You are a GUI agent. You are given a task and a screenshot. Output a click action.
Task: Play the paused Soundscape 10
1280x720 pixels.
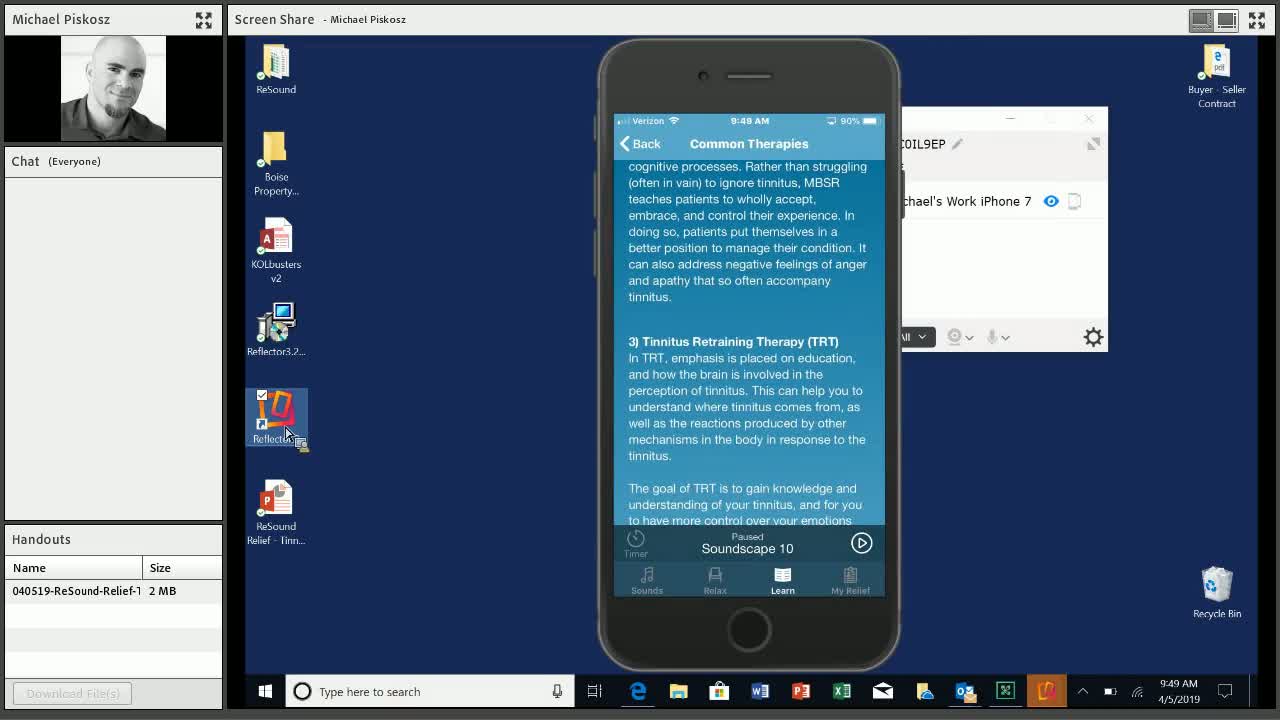[x=861, y=543]
